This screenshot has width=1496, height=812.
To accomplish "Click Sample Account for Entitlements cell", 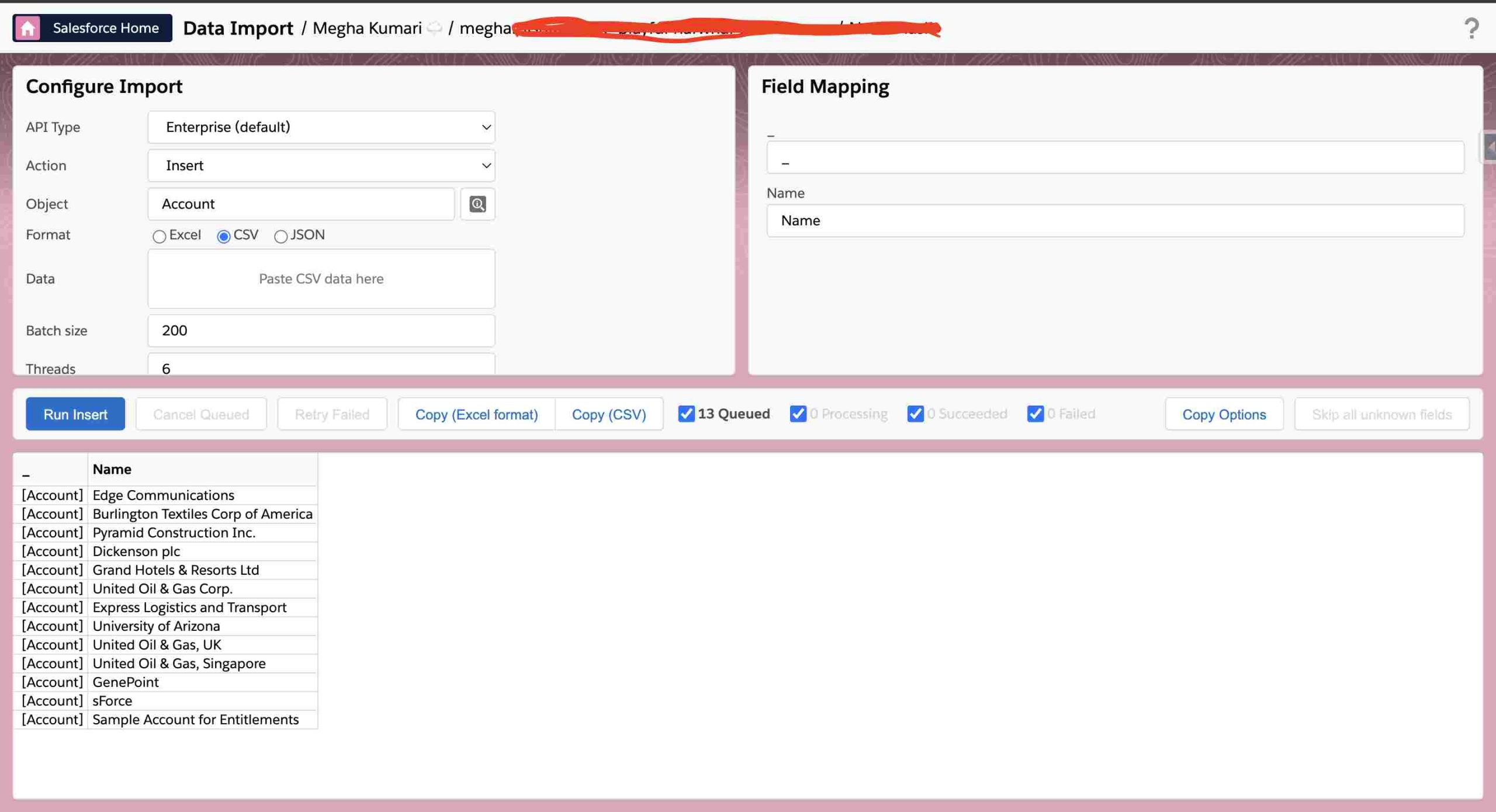I will coord(202,720).
